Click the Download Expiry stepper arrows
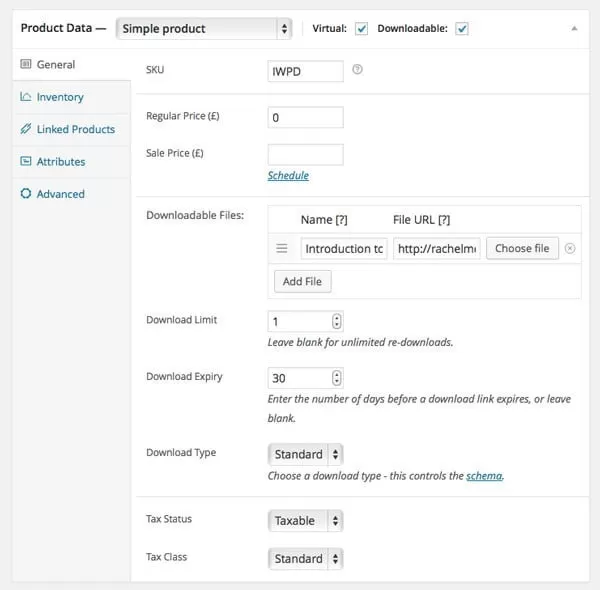Screen dimensions: 600x590 [x=336, y=378]
